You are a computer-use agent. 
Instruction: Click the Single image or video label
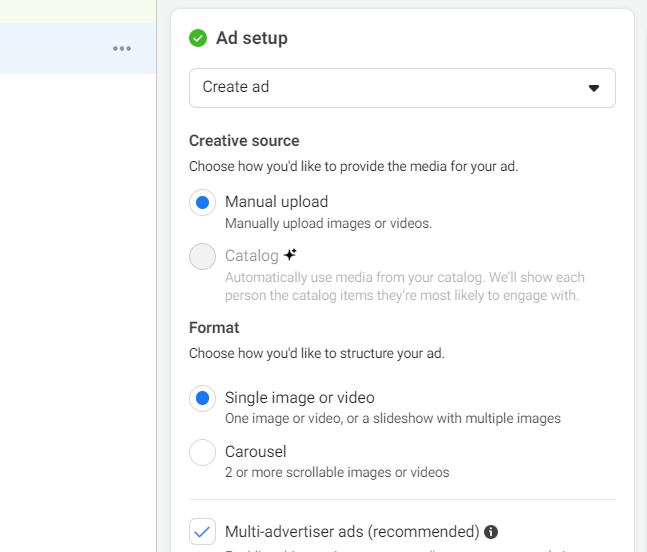coord(299,398)
